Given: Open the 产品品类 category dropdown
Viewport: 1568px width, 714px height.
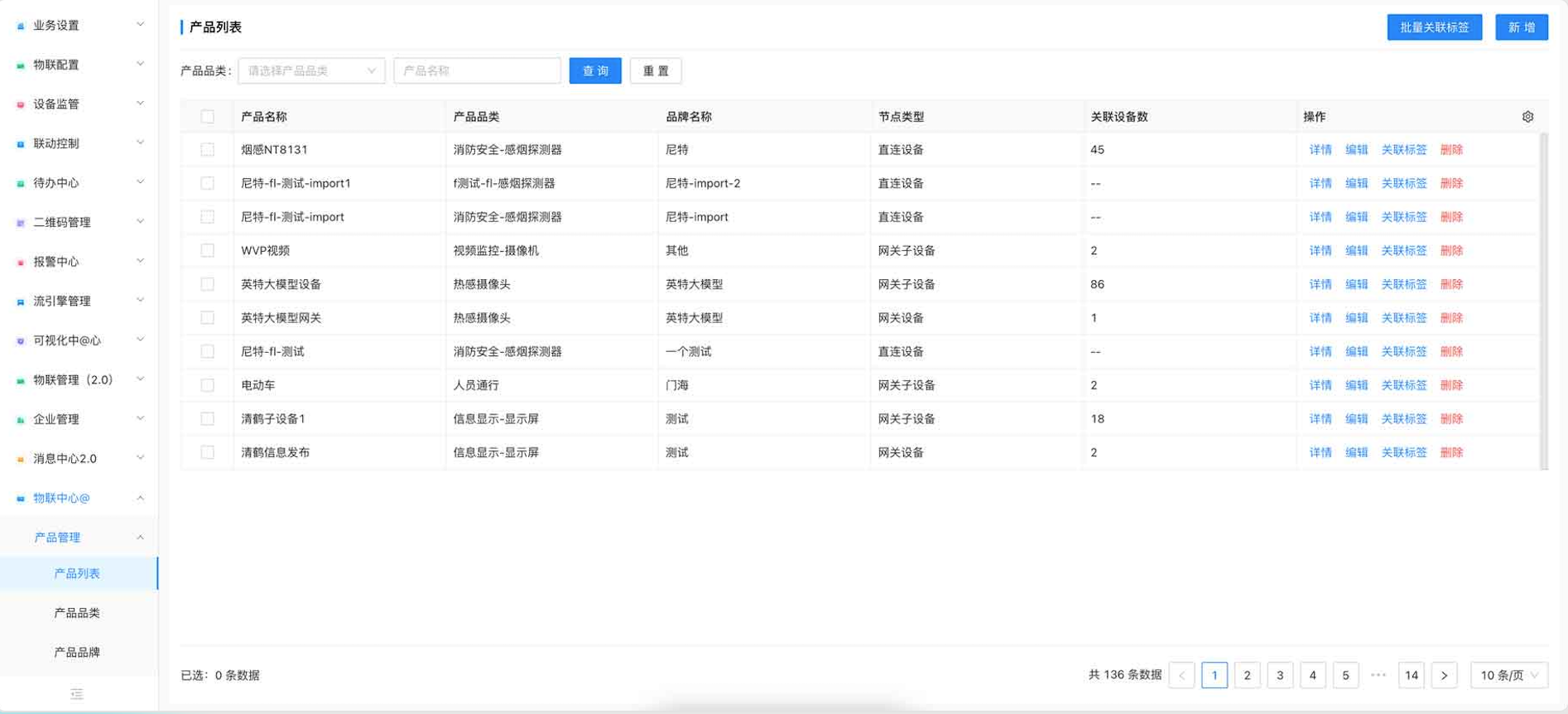Looking at the screenshot, I should [311, 70].
